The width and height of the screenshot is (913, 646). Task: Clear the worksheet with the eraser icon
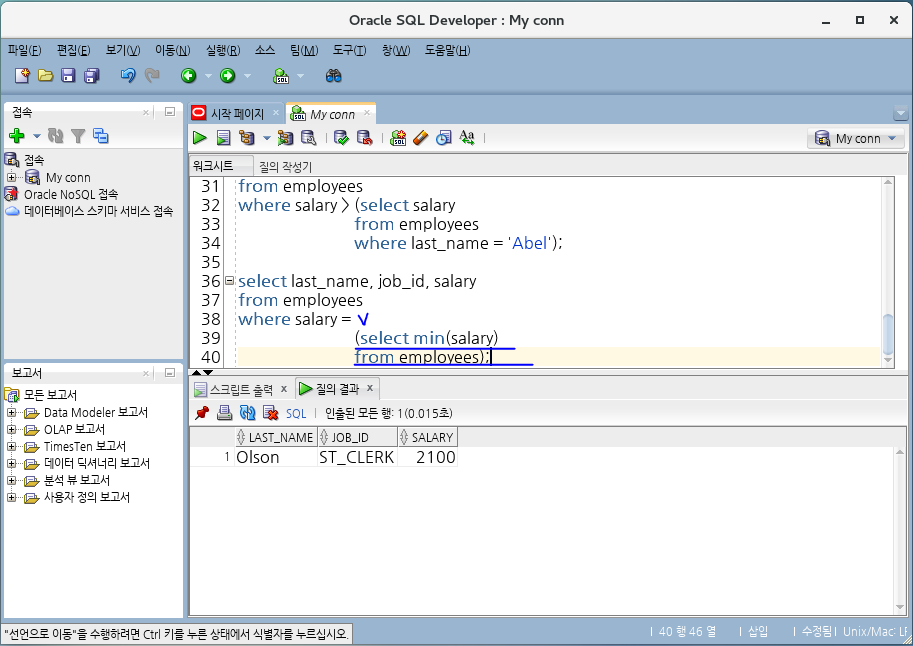pos(420,137)
